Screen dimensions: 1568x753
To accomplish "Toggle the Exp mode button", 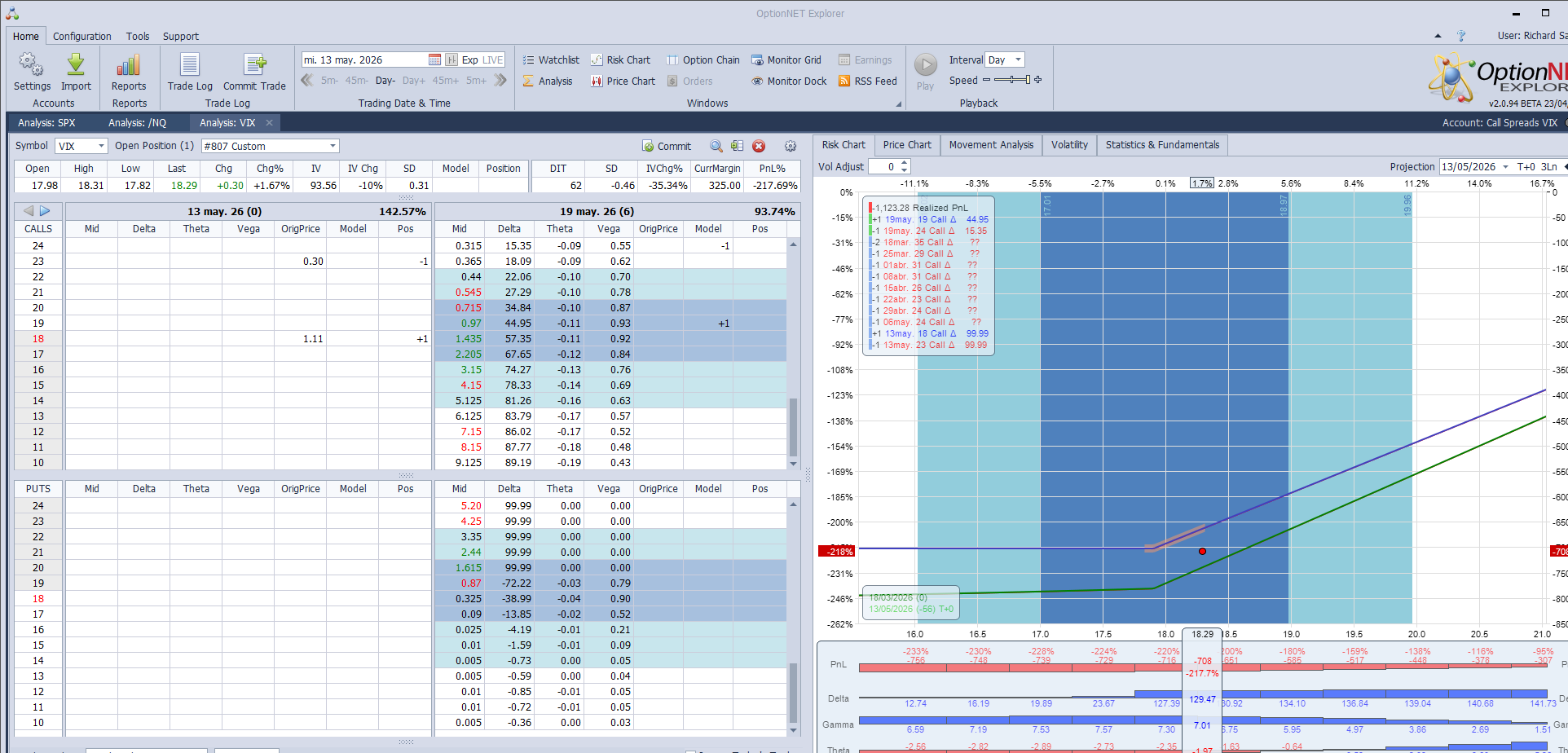I will tap(470, 59).
